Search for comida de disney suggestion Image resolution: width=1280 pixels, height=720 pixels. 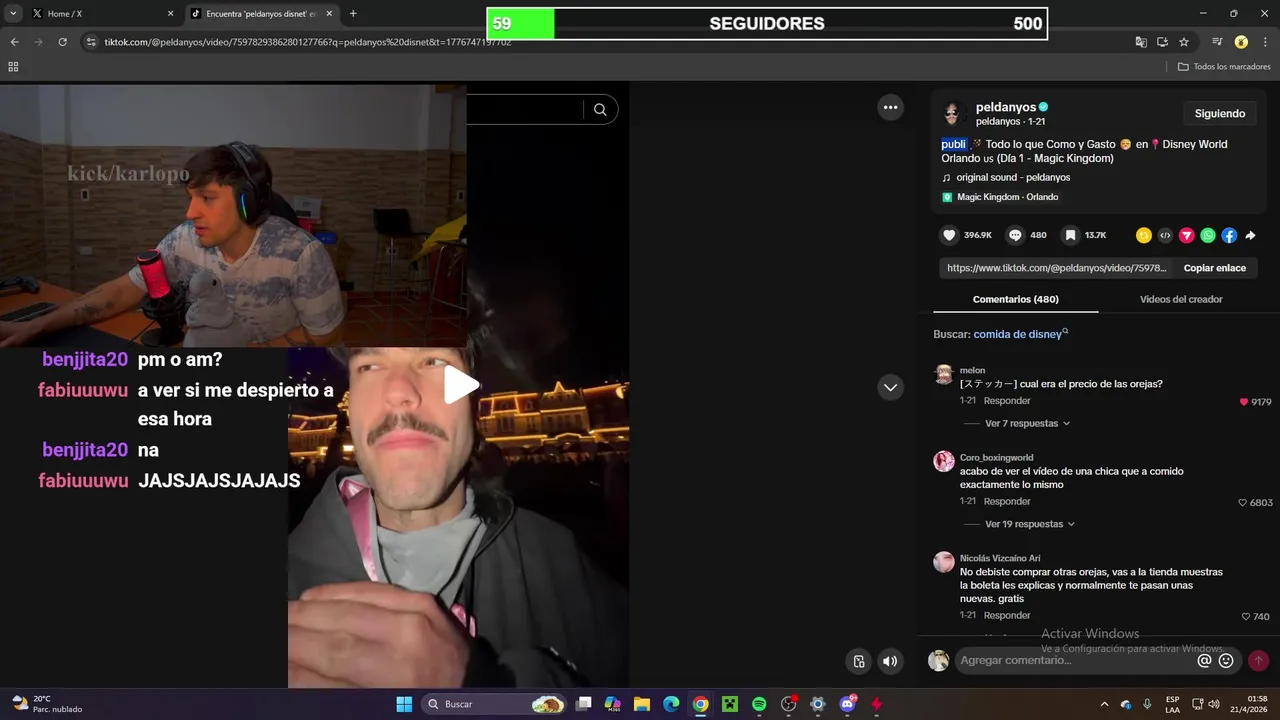1020,334
